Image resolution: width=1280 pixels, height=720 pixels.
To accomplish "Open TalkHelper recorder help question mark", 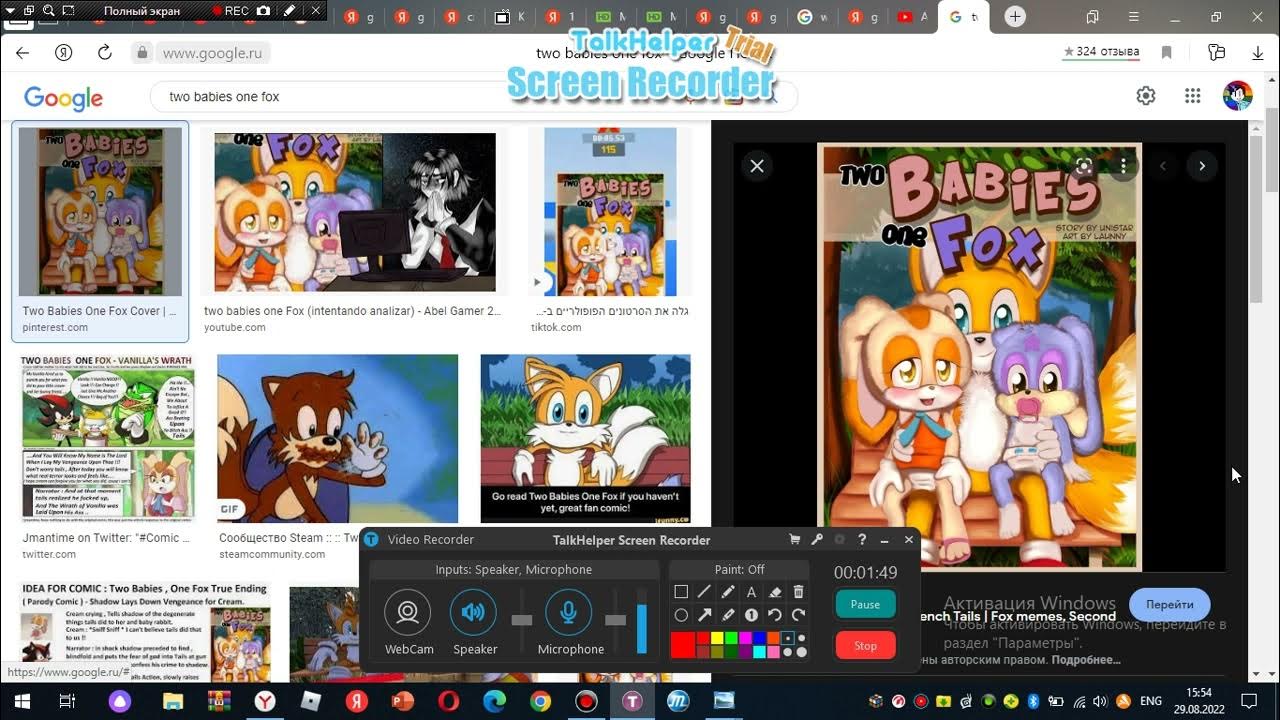I will [862, 539].
